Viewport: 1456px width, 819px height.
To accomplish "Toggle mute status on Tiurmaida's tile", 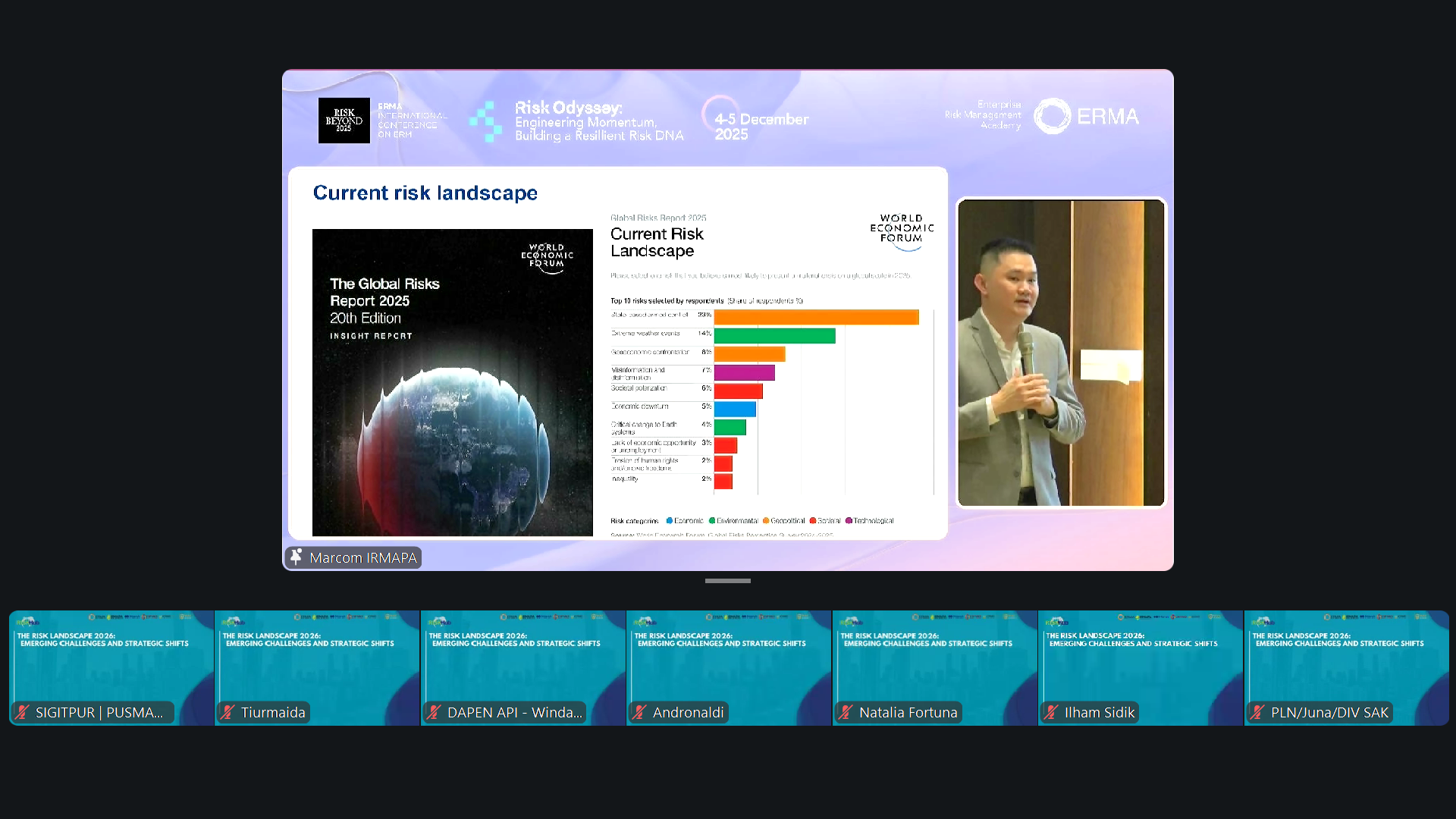I will [x=226, y=712].
